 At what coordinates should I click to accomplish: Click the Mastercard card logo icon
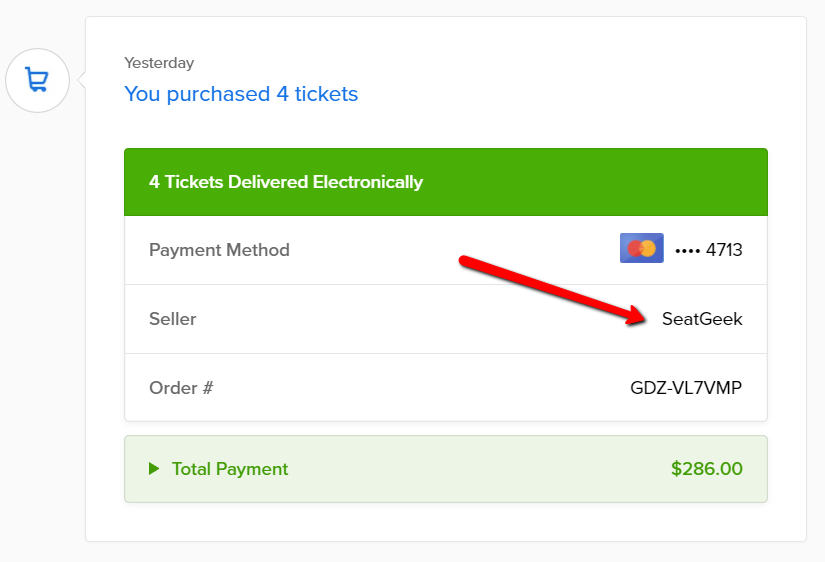pos(641,248)
